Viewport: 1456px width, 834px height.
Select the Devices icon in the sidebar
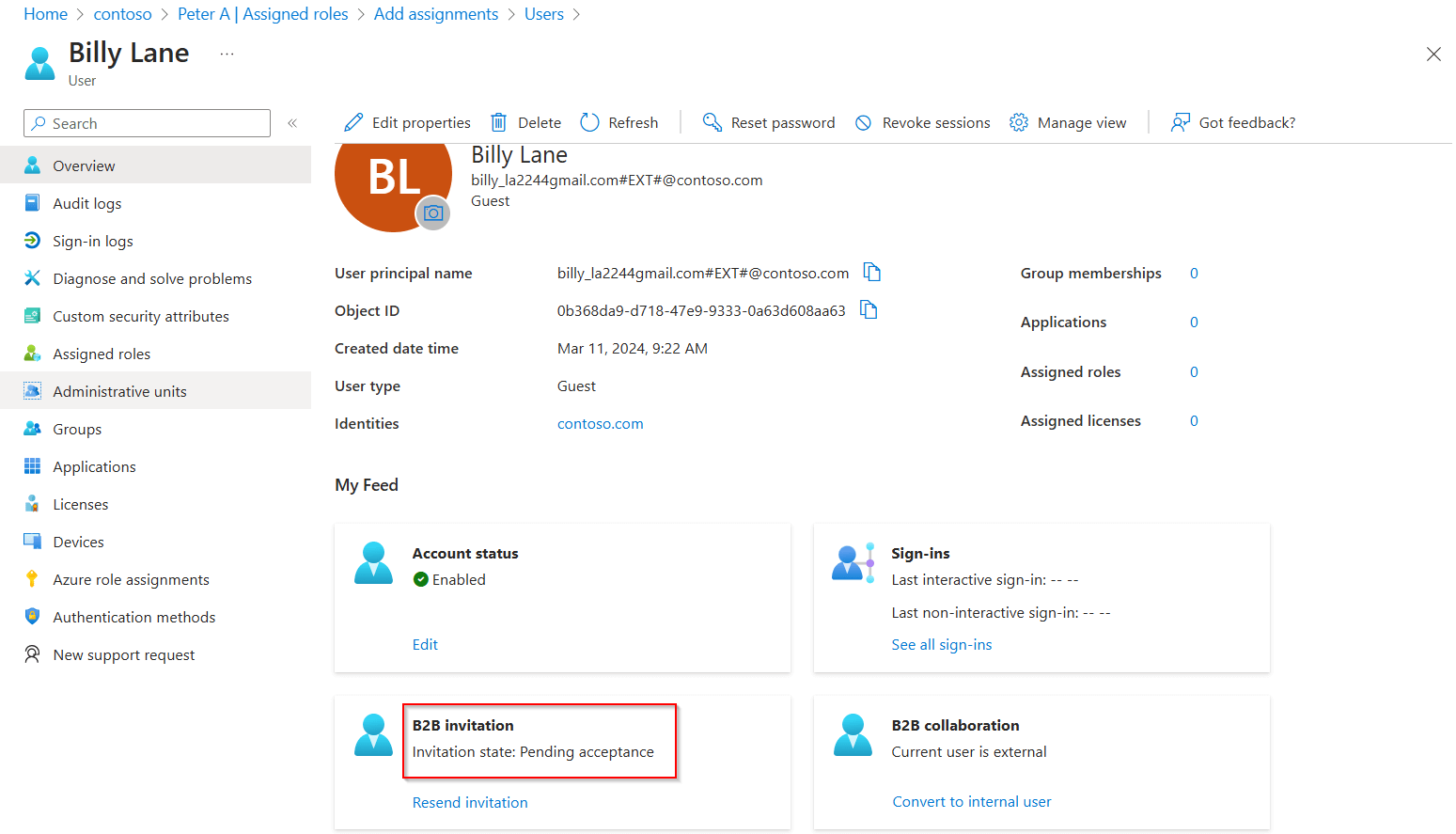[x=32, y=542]
